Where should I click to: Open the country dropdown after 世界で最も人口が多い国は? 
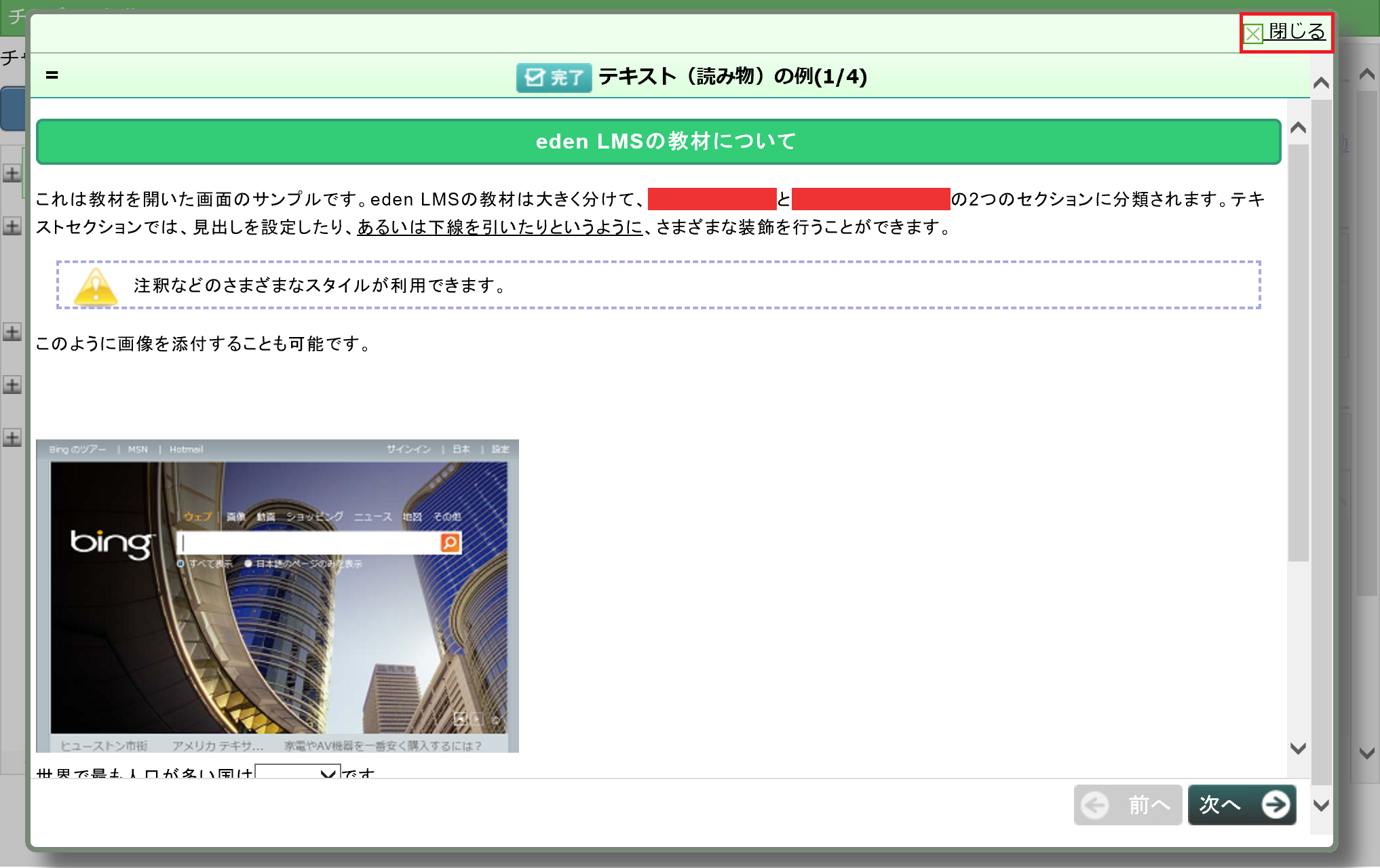point(297,772)
